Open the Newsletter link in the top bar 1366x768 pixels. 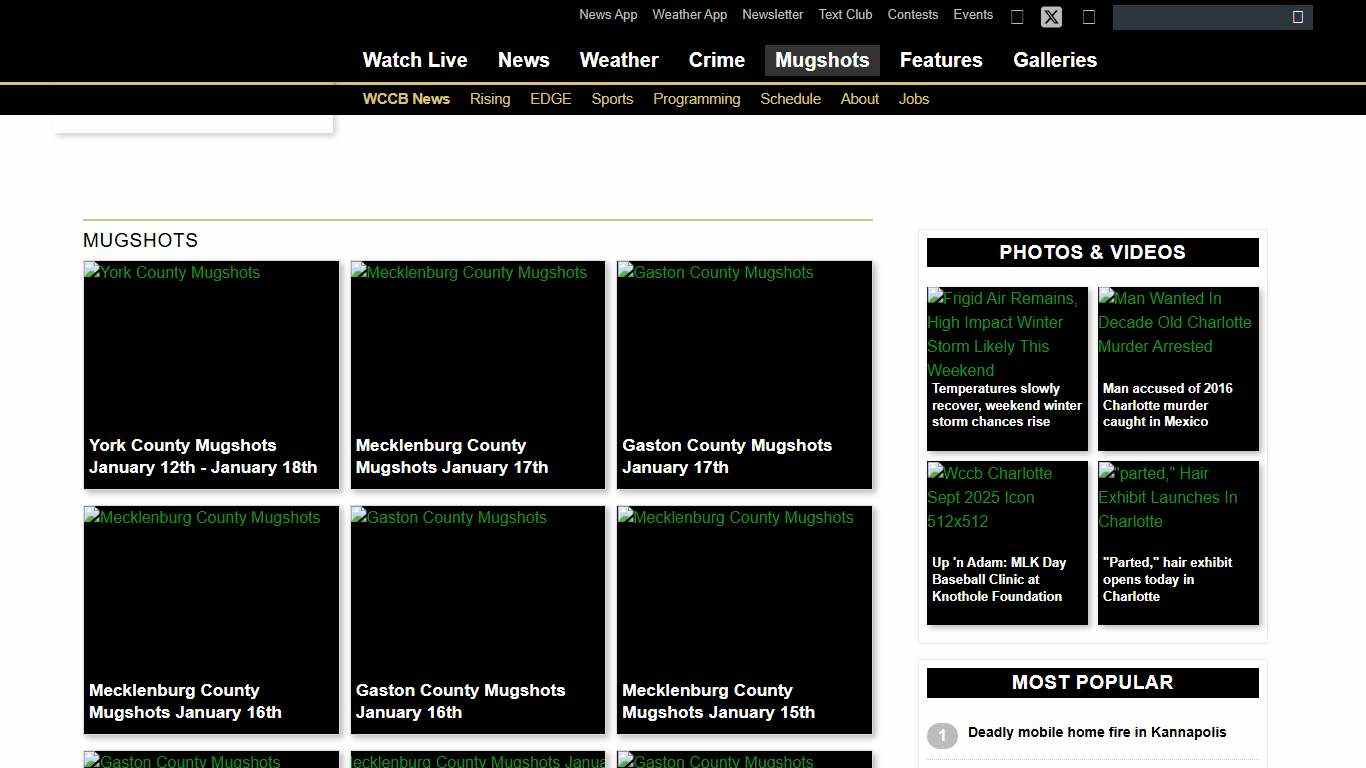click(x=772, y=15)
